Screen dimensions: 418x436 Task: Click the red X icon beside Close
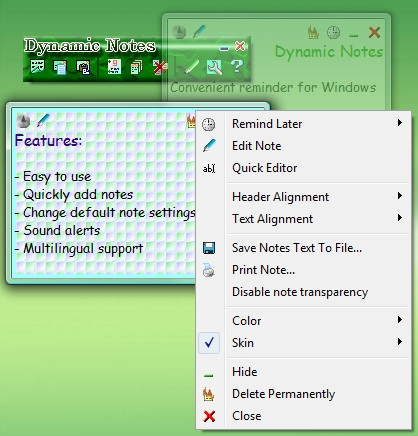click(x=209, y=416)
